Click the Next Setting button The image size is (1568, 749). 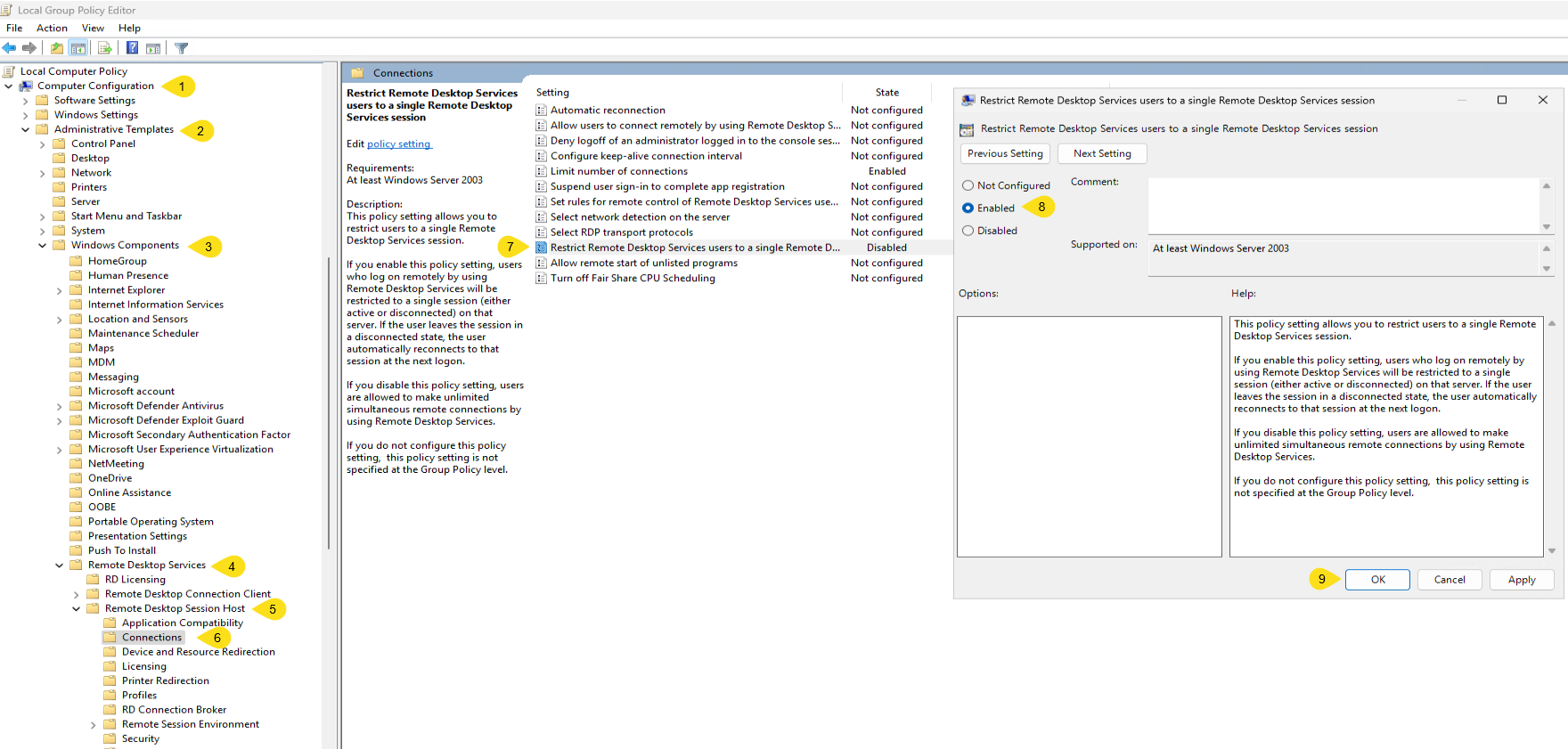1102,154
